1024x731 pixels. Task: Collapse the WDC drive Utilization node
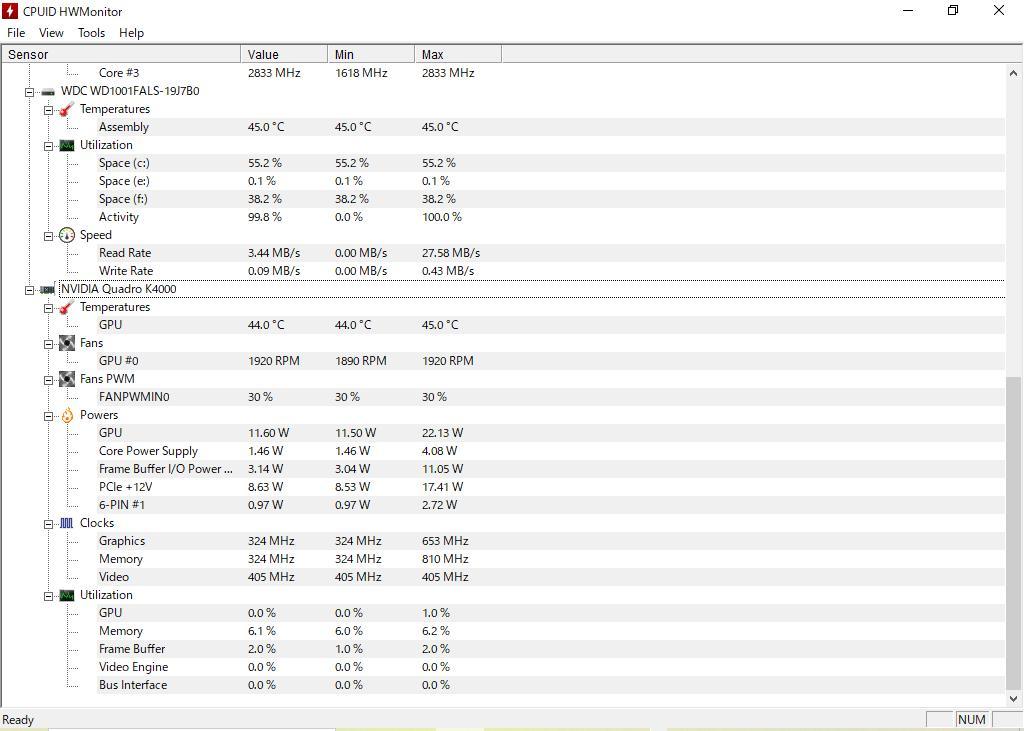(x=48, y=146)
